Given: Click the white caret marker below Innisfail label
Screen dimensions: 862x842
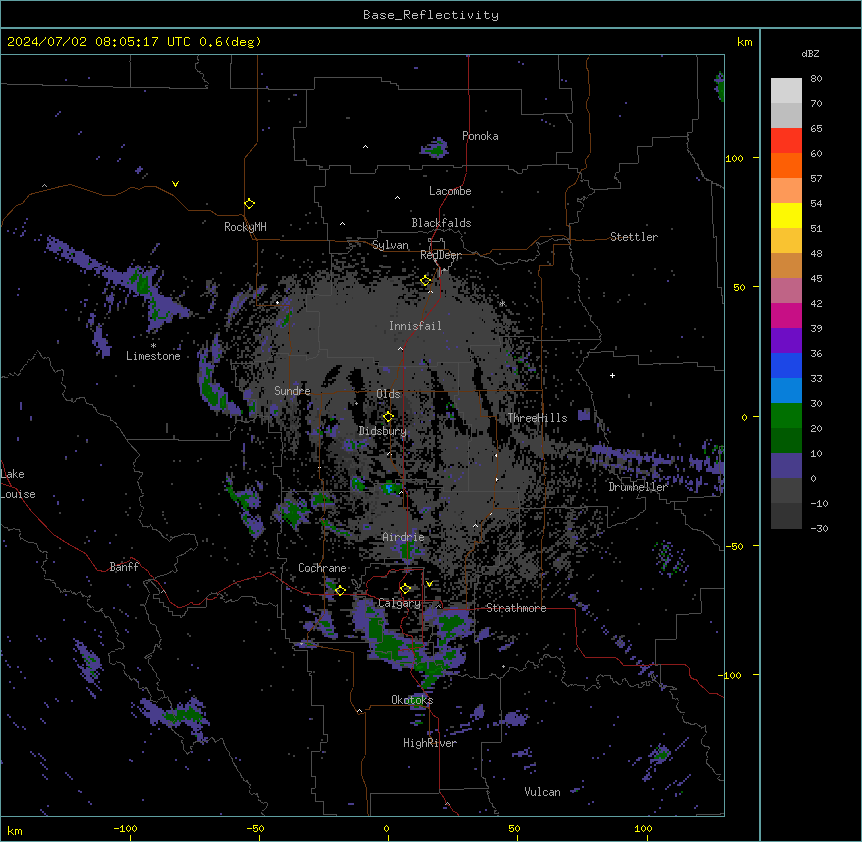Looking at the screenshot, I should [400, 348].
